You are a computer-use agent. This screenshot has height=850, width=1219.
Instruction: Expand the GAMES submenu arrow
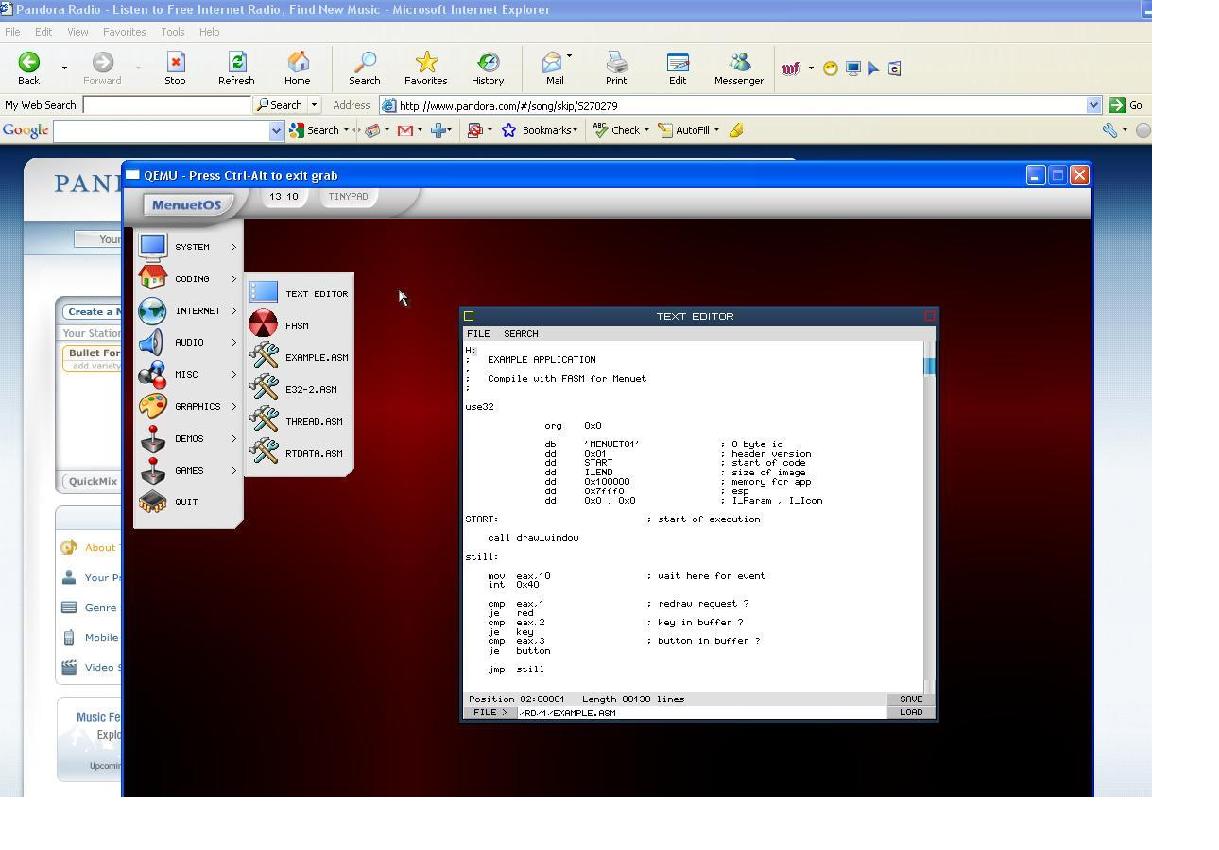click(x=234, y=471)
